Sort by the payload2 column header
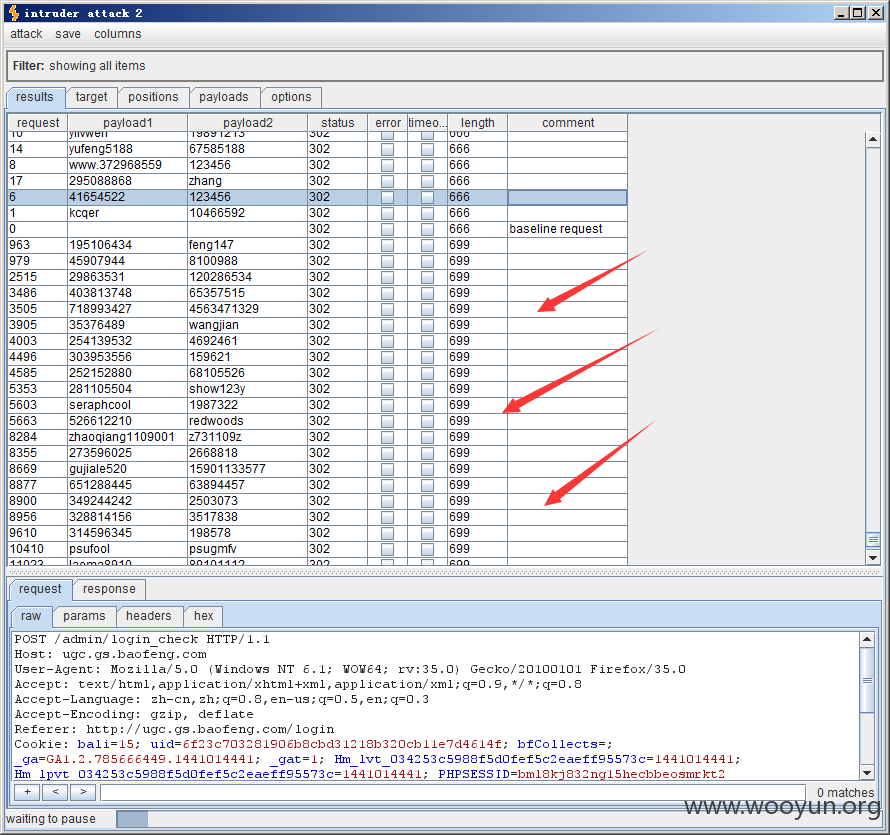 pyautogui.click(x=247, y=123)
